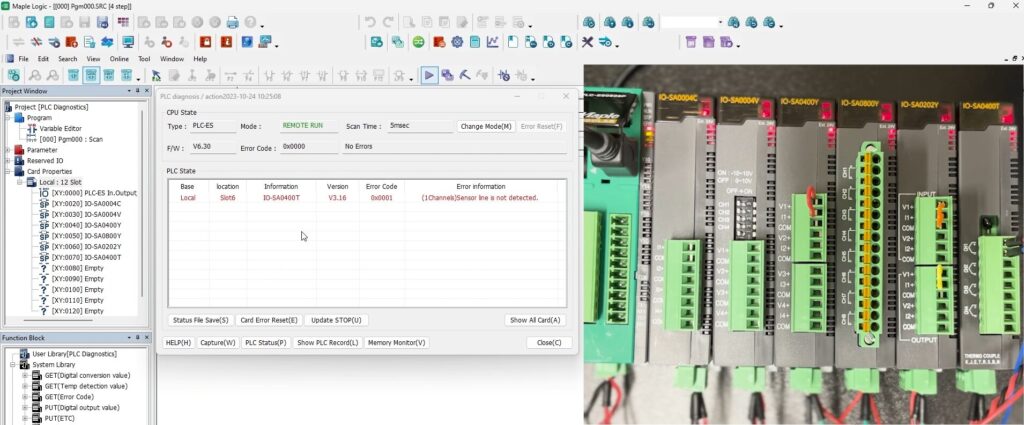
Task: Expand GET(Digital conversion value) library node
Action: 25,375
